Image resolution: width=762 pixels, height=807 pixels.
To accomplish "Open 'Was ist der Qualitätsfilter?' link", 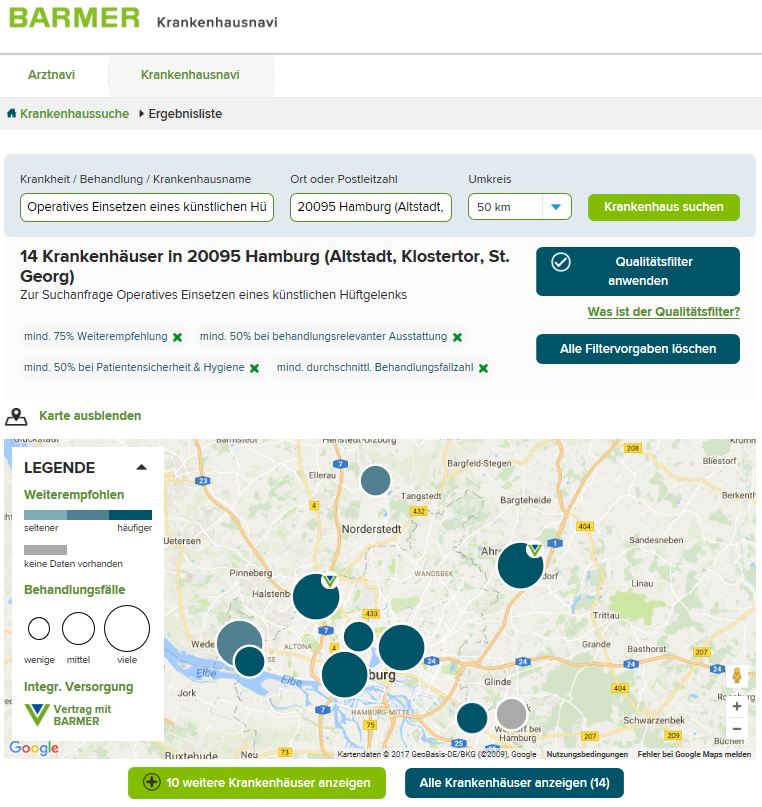I will tap(663, 312).
